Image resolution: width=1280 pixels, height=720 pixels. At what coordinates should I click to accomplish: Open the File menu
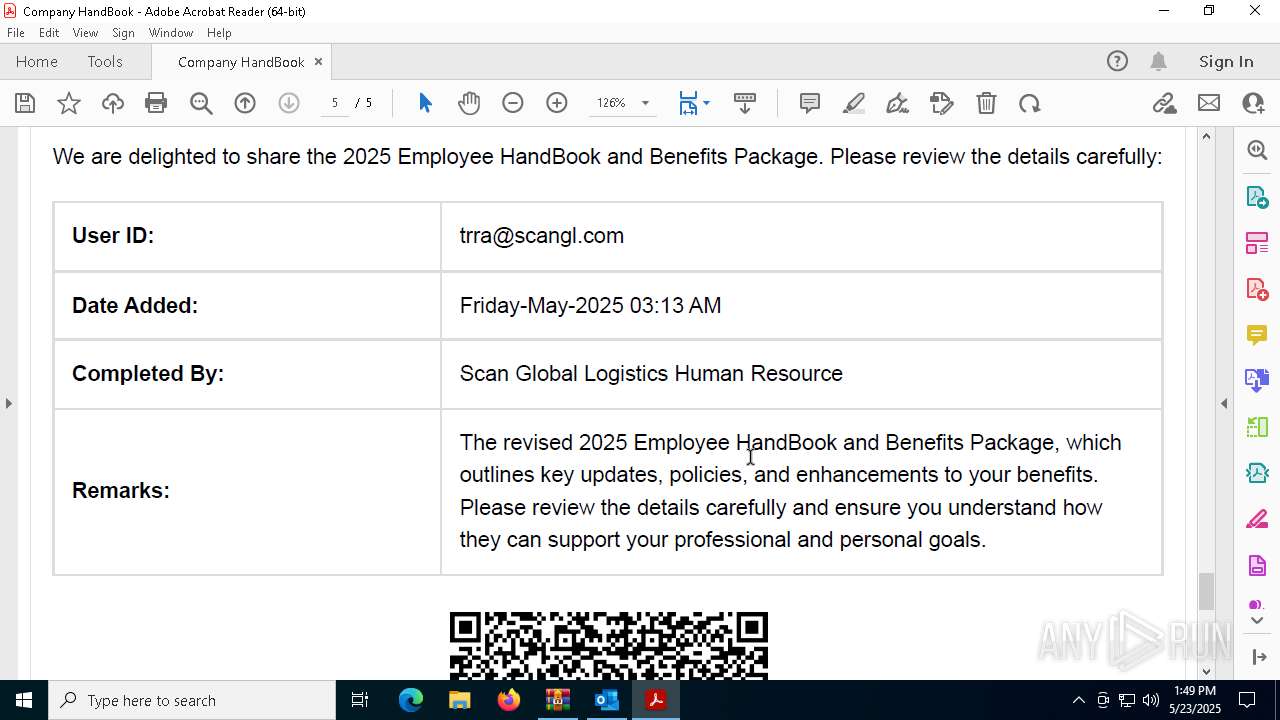[16, 32]
